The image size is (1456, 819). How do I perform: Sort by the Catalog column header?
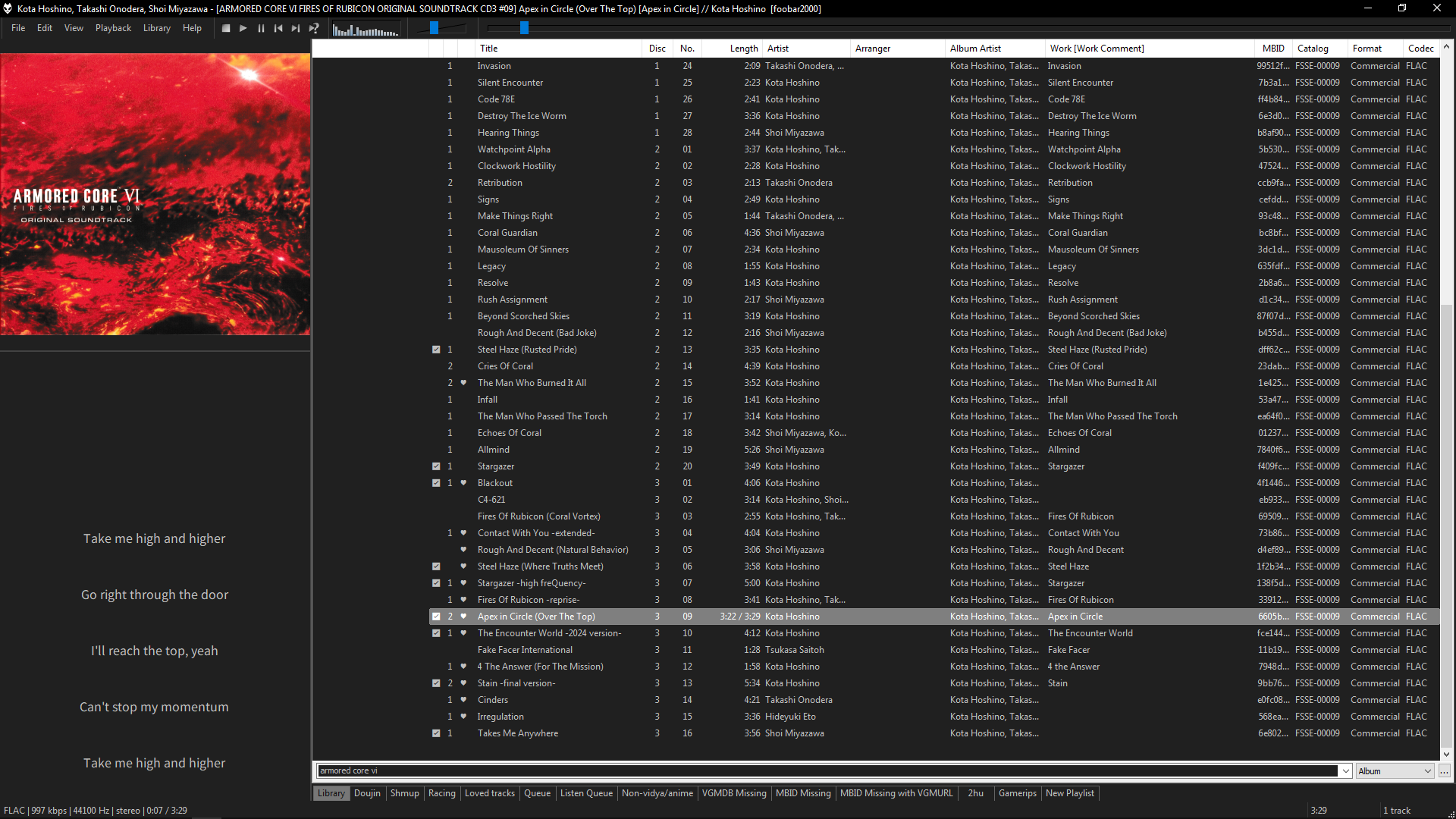pyautogui.click(x=1320, y=49)
